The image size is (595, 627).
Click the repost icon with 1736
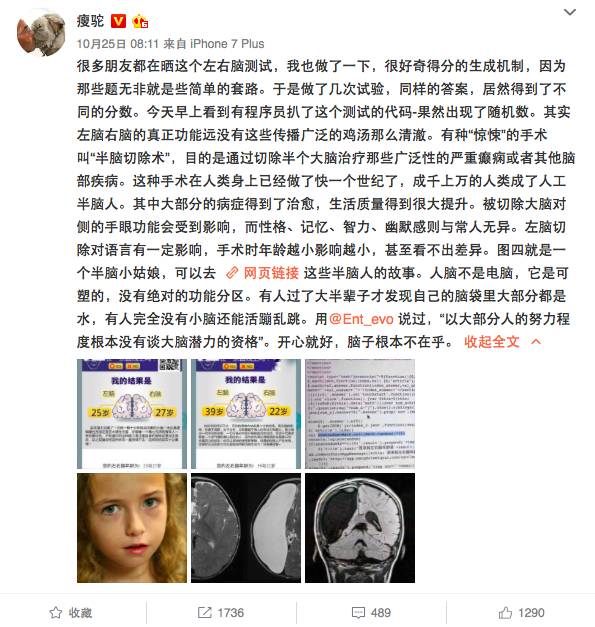coord(204,612)
